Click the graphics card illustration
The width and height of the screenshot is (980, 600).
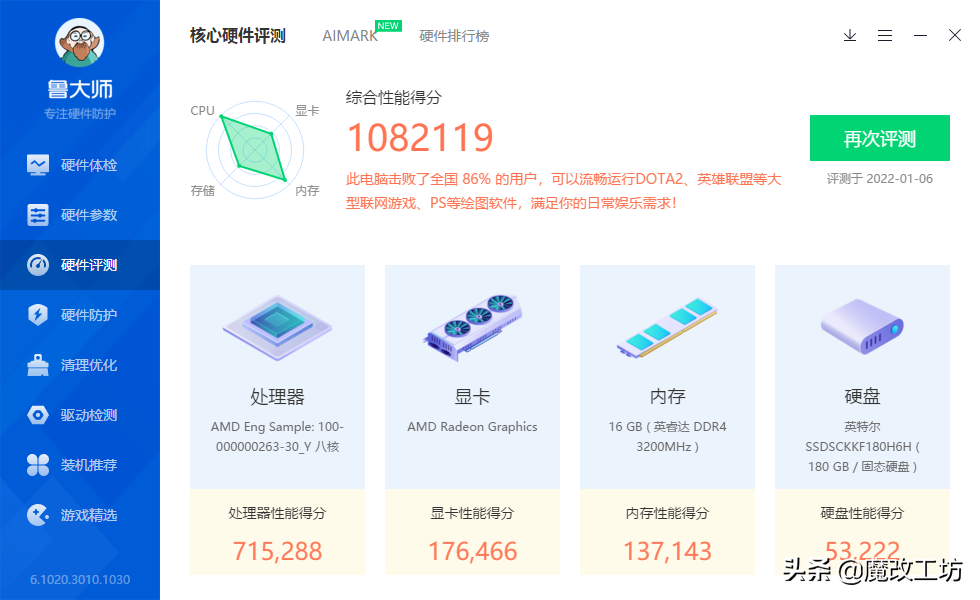click(472, 328)
